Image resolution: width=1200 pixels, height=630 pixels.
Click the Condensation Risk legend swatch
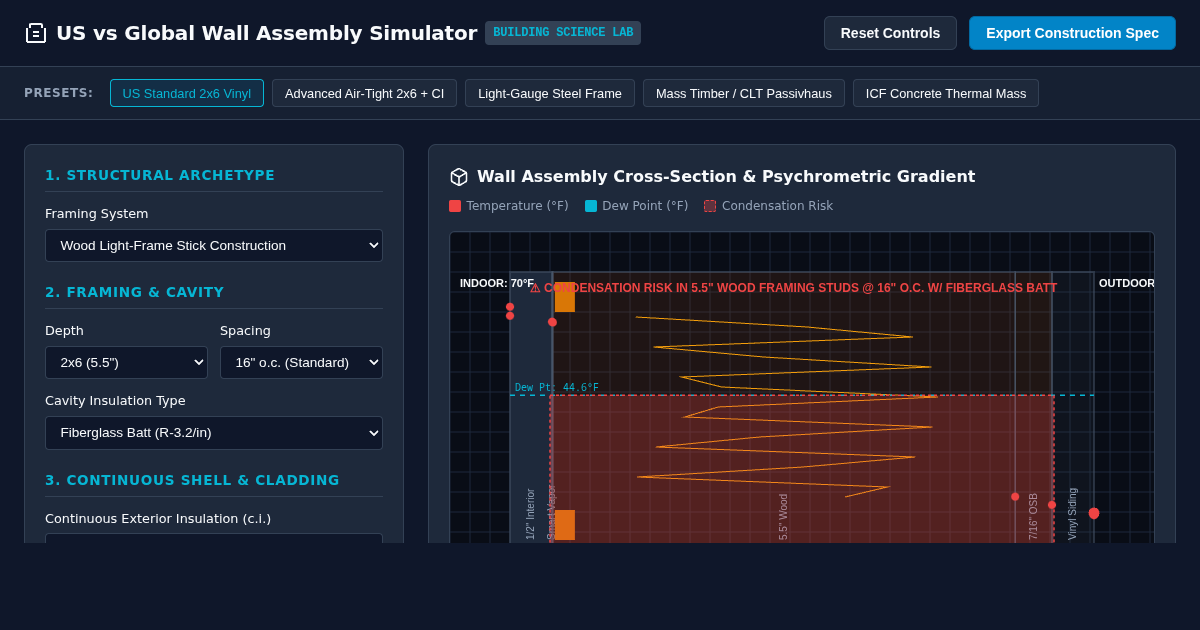tap(710, 206)
